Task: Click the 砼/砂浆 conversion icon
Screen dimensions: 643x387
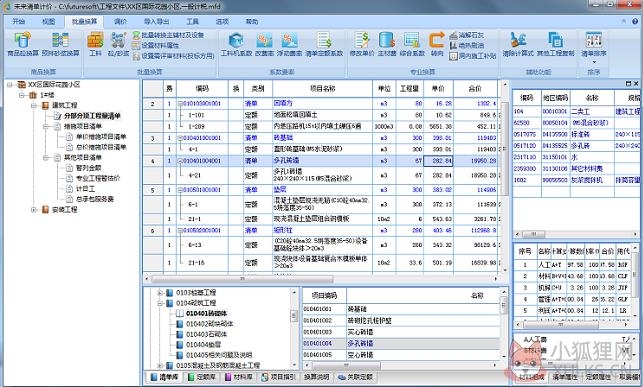Action: (119, 44)
